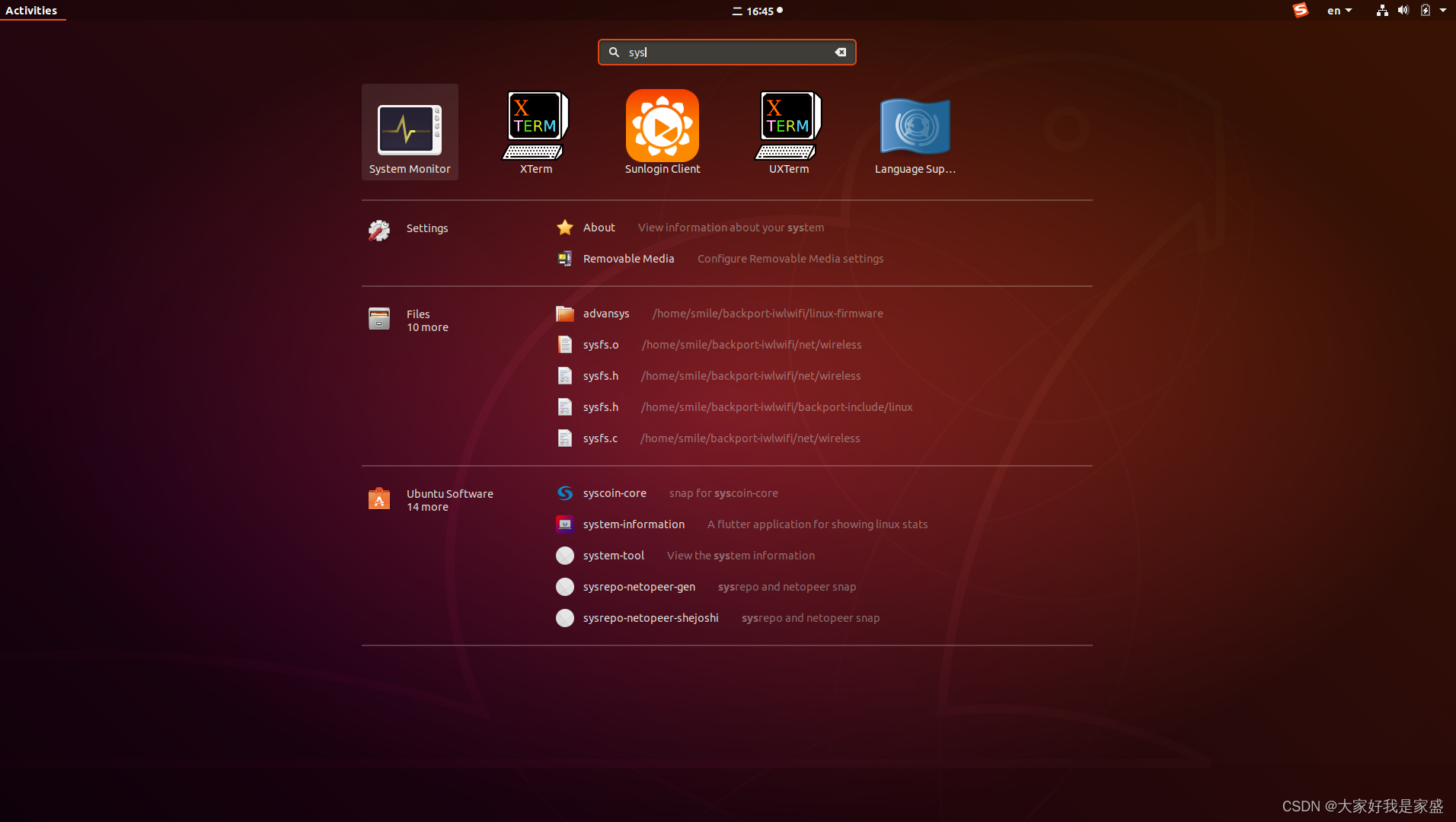The width and height of the screenshot is (1456, 822).
Task: Open the network status tray icon
Action: pos(1382,11)
